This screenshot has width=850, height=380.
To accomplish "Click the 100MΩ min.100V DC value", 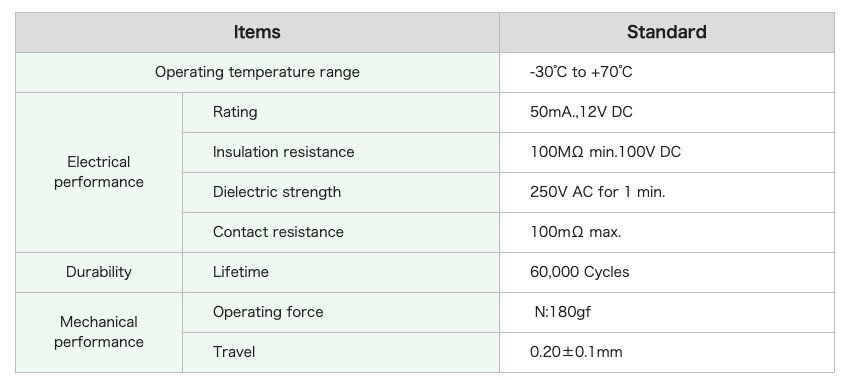I will click(x=605, y=152).
